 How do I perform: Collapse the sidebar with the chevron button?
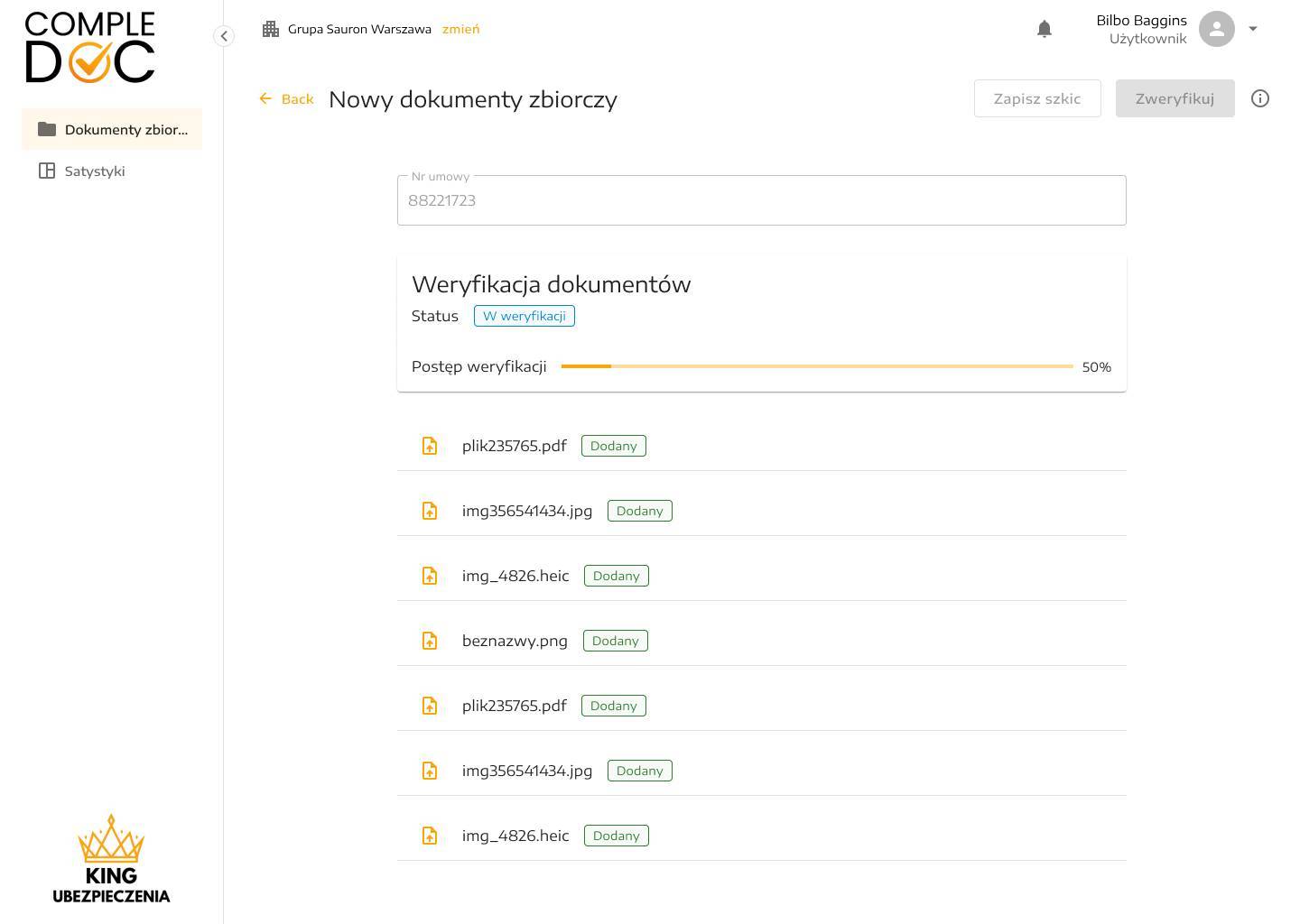click(x=224, y=36)
